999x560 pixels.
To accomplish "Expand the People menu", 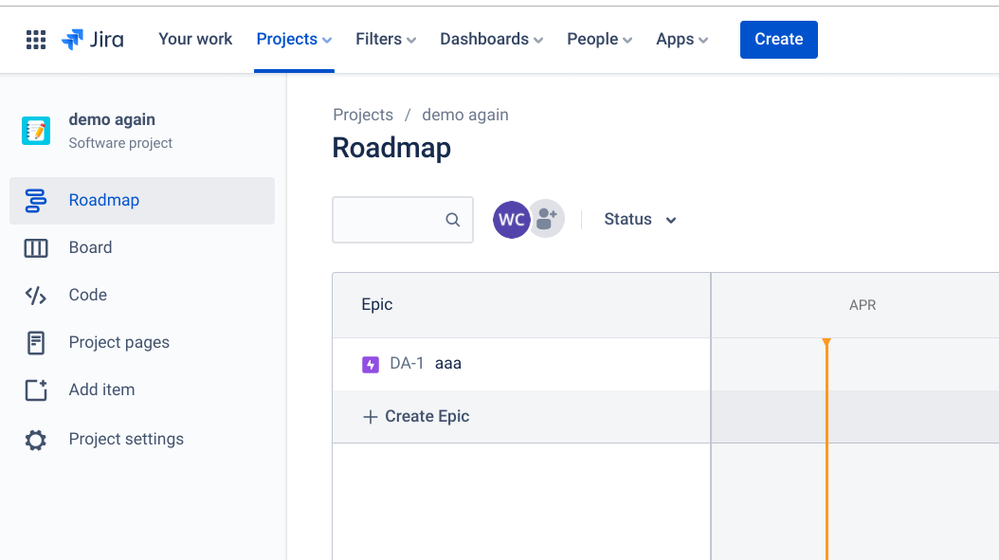I will point(599,39).
